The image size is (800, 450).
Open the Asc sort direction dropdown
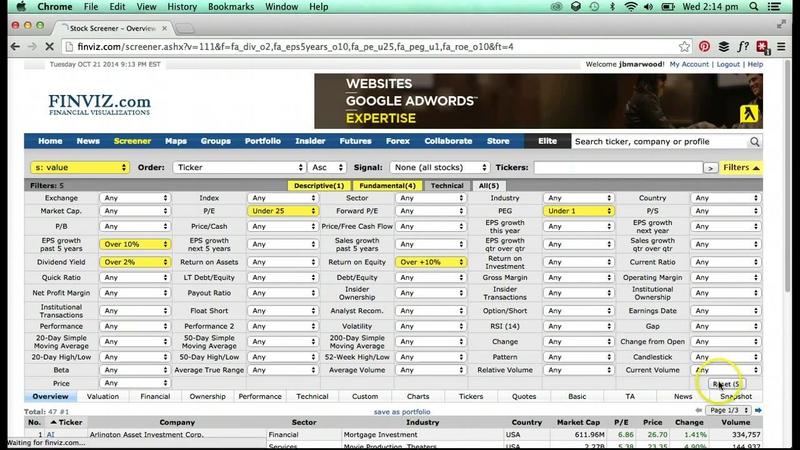pos(327,167)
